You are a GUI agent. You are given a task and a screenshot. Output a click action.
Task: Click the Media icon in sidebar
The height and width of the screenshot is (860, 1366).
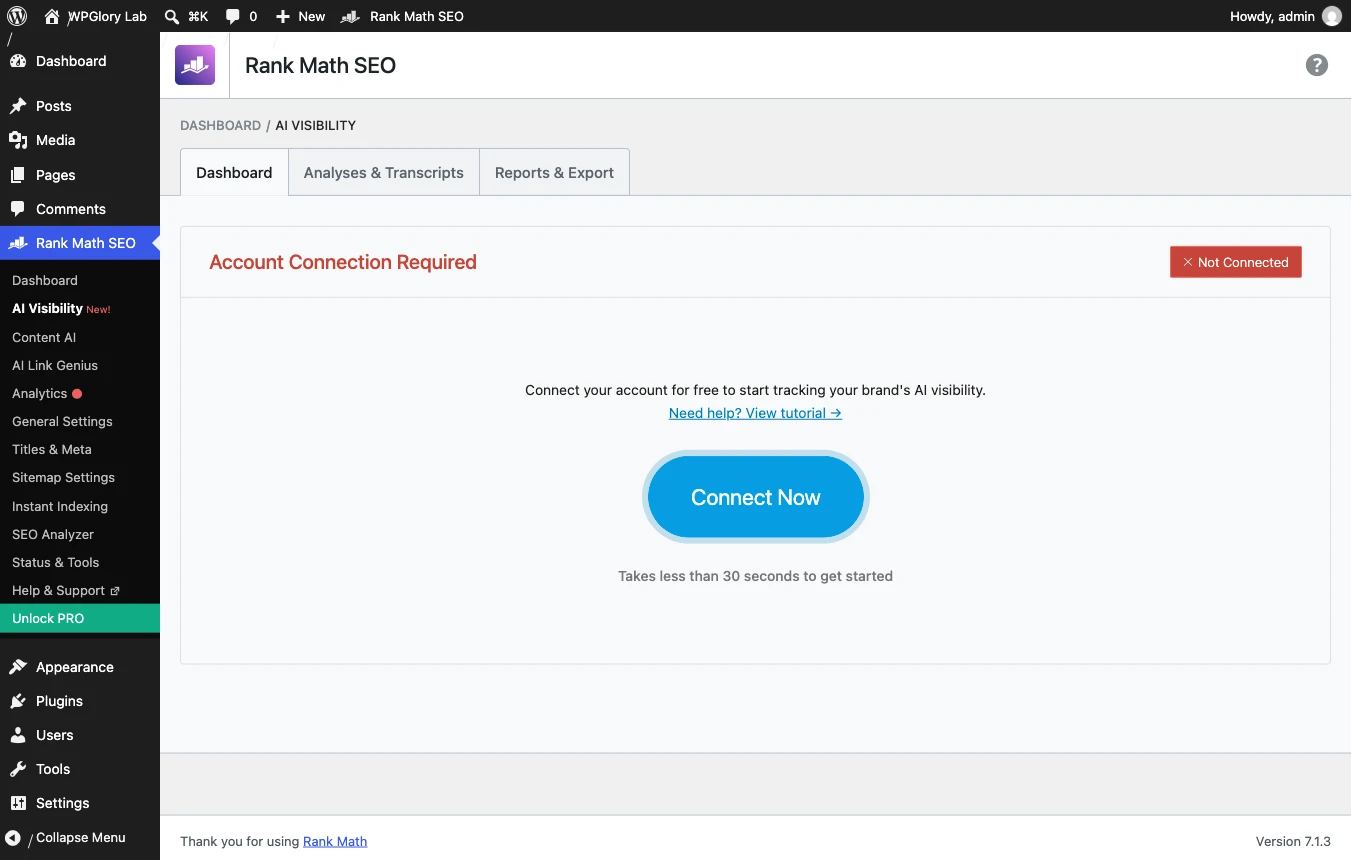tap(18, 140)
